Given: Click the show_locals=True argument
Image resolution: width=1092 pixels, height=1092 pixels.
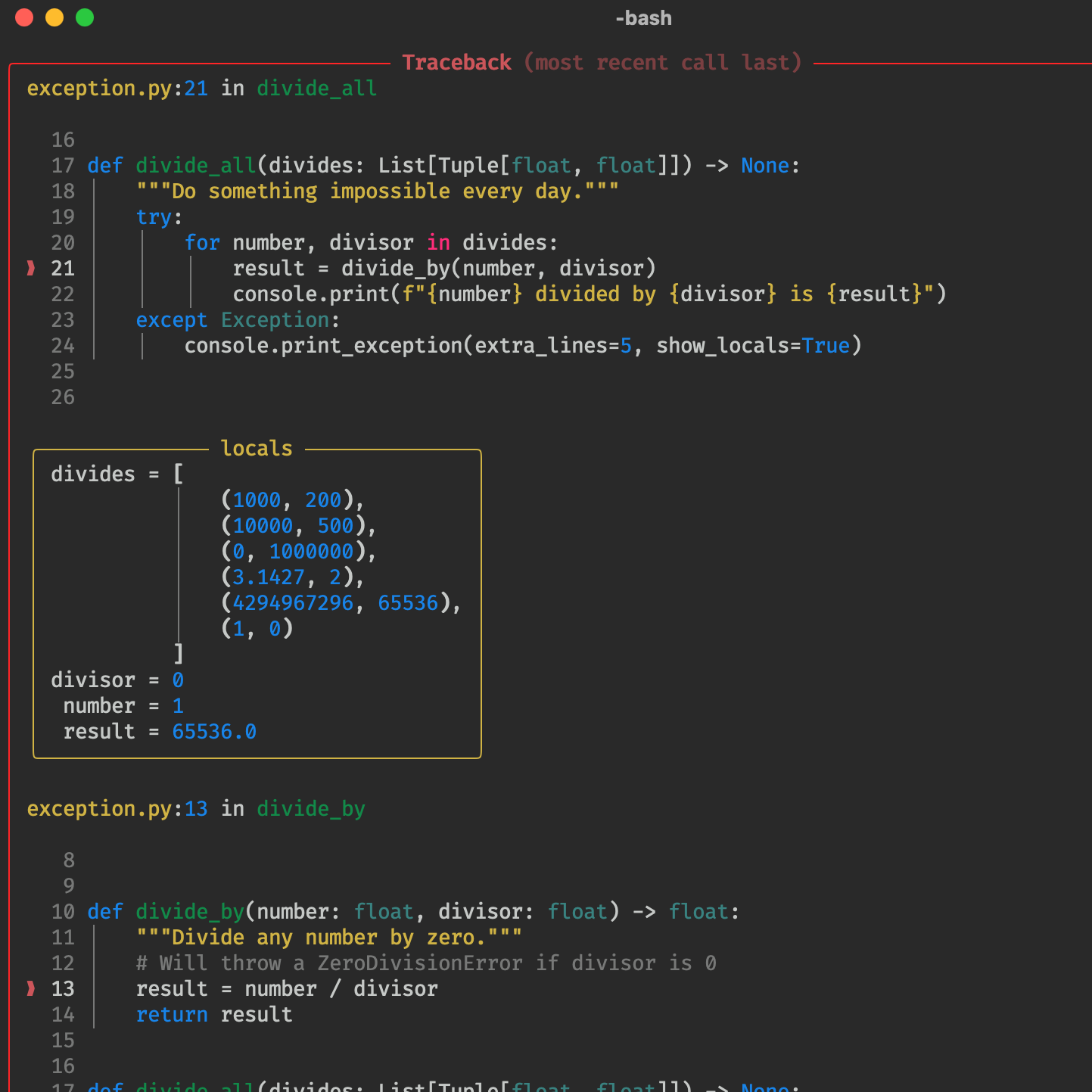Looking at the screenshot, I should pyautogui.click(x=752, y=346).
